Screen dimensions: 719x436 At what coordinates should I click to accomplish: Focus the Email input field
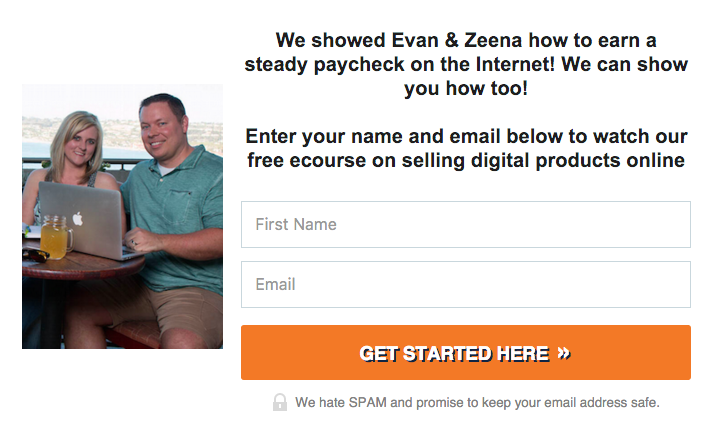[466, 284]
